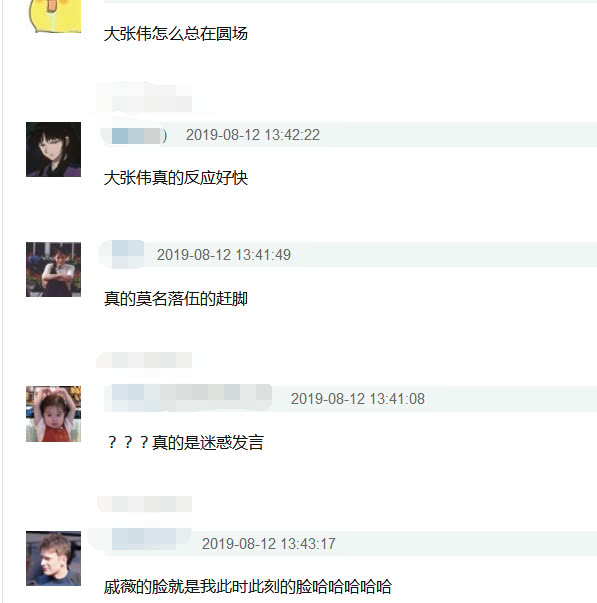Click the timestamp 2019-08-12 13:41:49

tap(223, 255)
